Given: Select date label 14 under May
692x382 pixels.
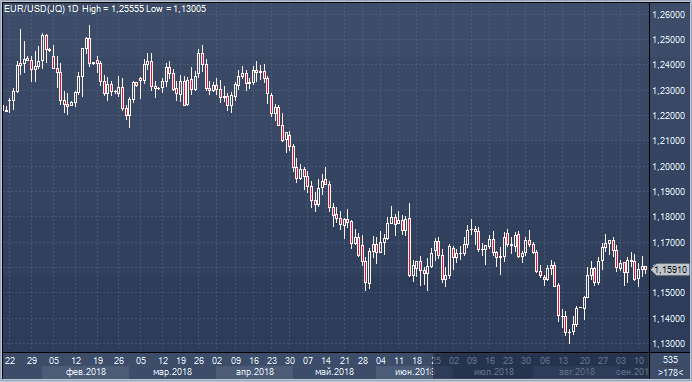Looking at the screenshot, I should point(326,360).
